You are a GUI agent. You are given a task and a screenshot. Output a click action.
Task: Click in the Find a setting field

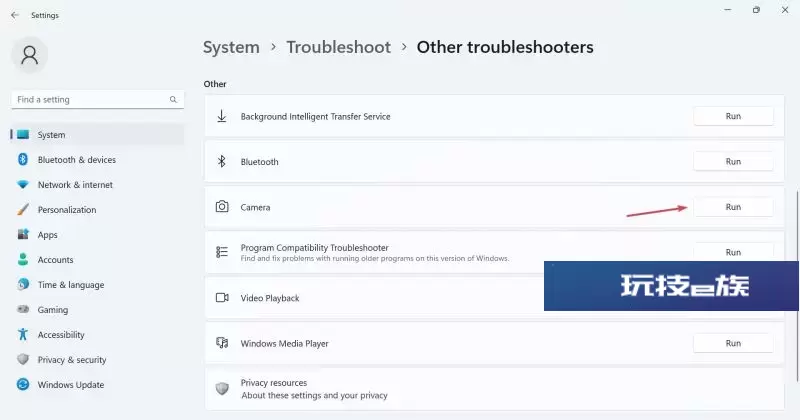click(x=97, y=100)
